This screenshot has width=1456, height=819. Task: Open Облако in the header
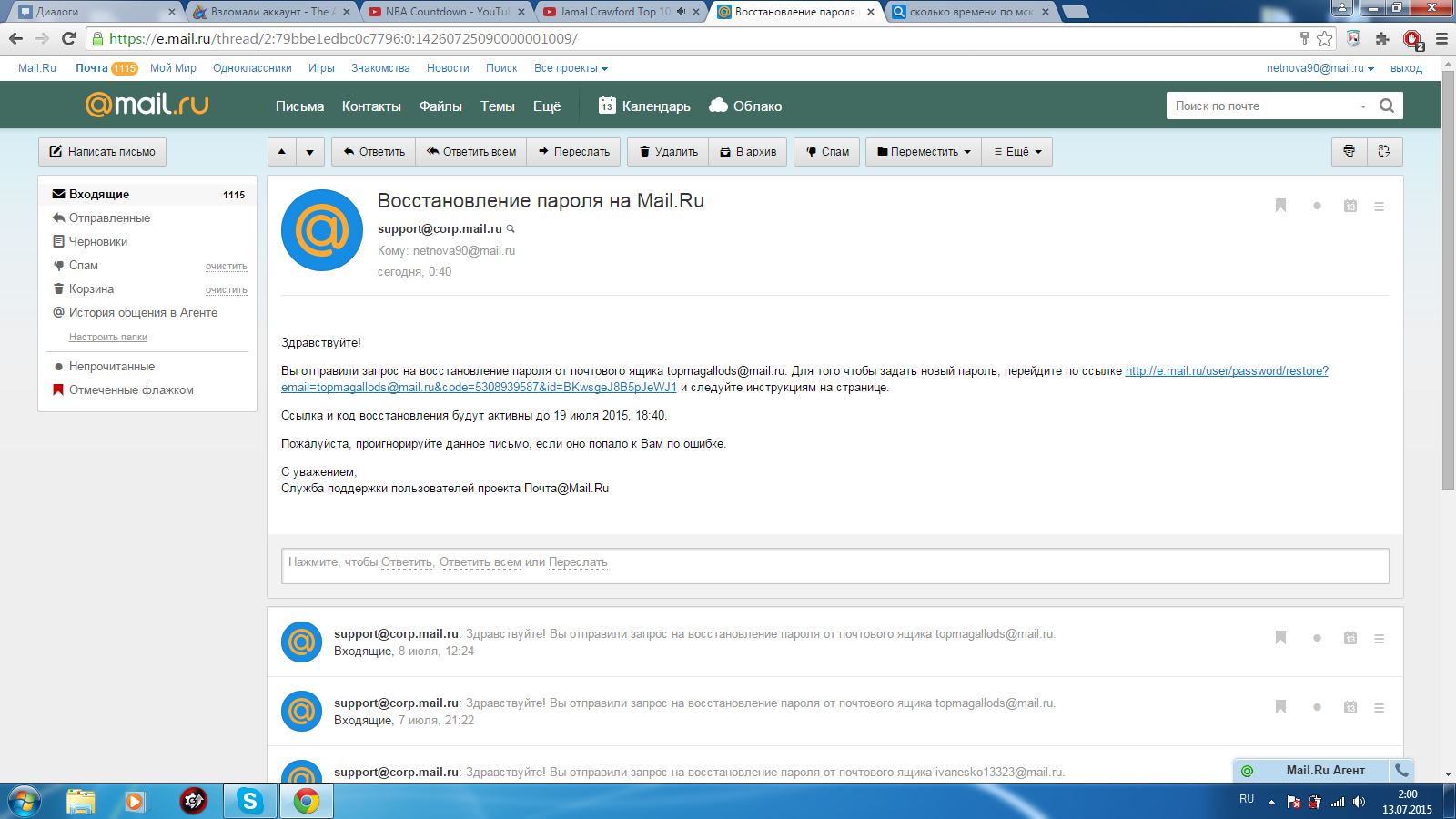coord(745,106)
